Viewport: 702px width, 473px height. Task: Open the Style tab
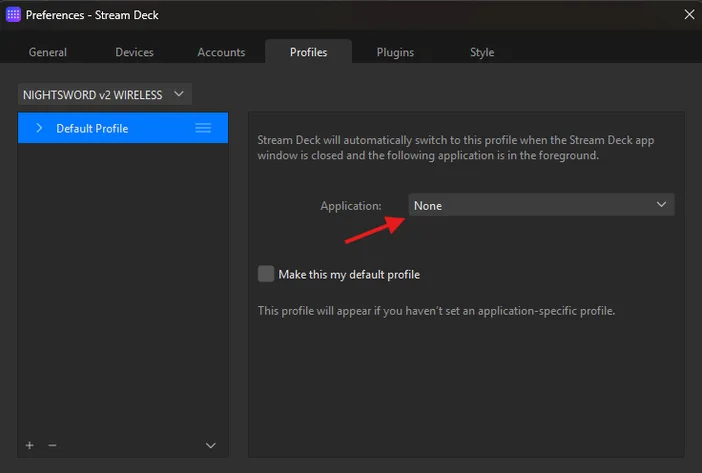click(x=482, y=52)
